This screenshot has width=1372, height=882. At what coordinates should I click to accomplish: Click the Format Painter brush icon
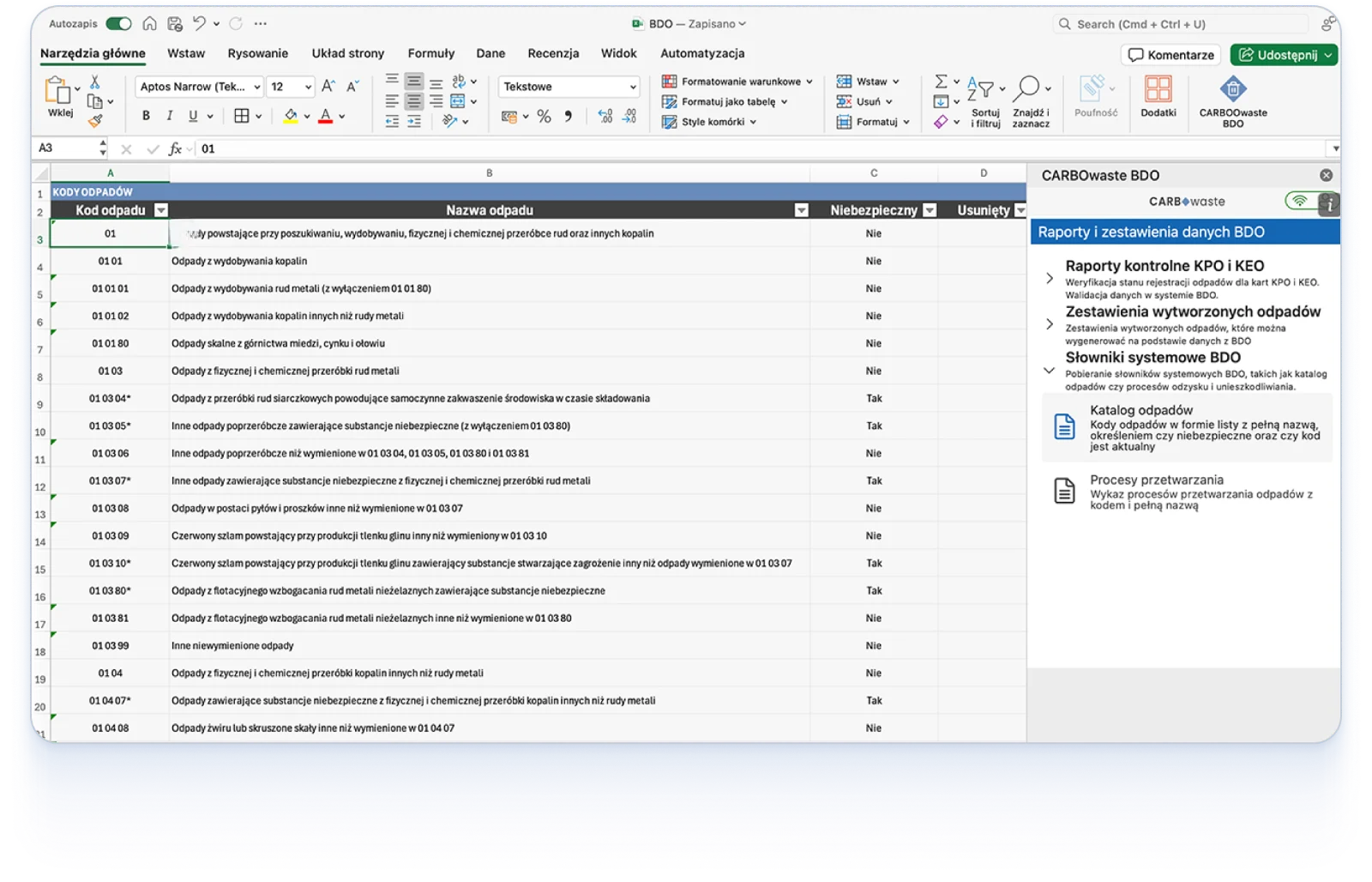95,121
